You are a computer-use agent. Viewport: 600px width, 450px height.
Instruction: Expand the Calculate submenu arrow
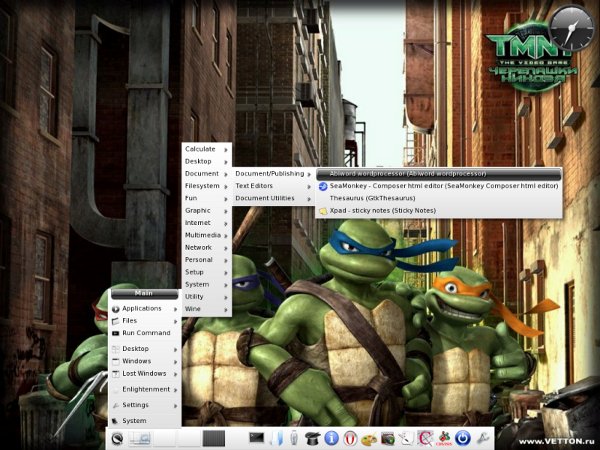coord(226,150)
